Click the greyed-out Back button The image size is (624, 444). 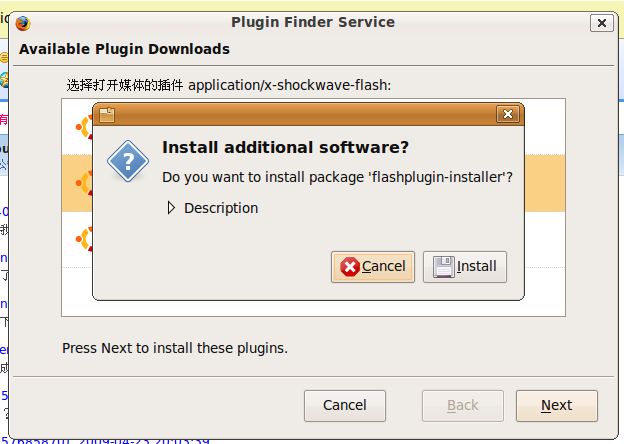point(462,405)
